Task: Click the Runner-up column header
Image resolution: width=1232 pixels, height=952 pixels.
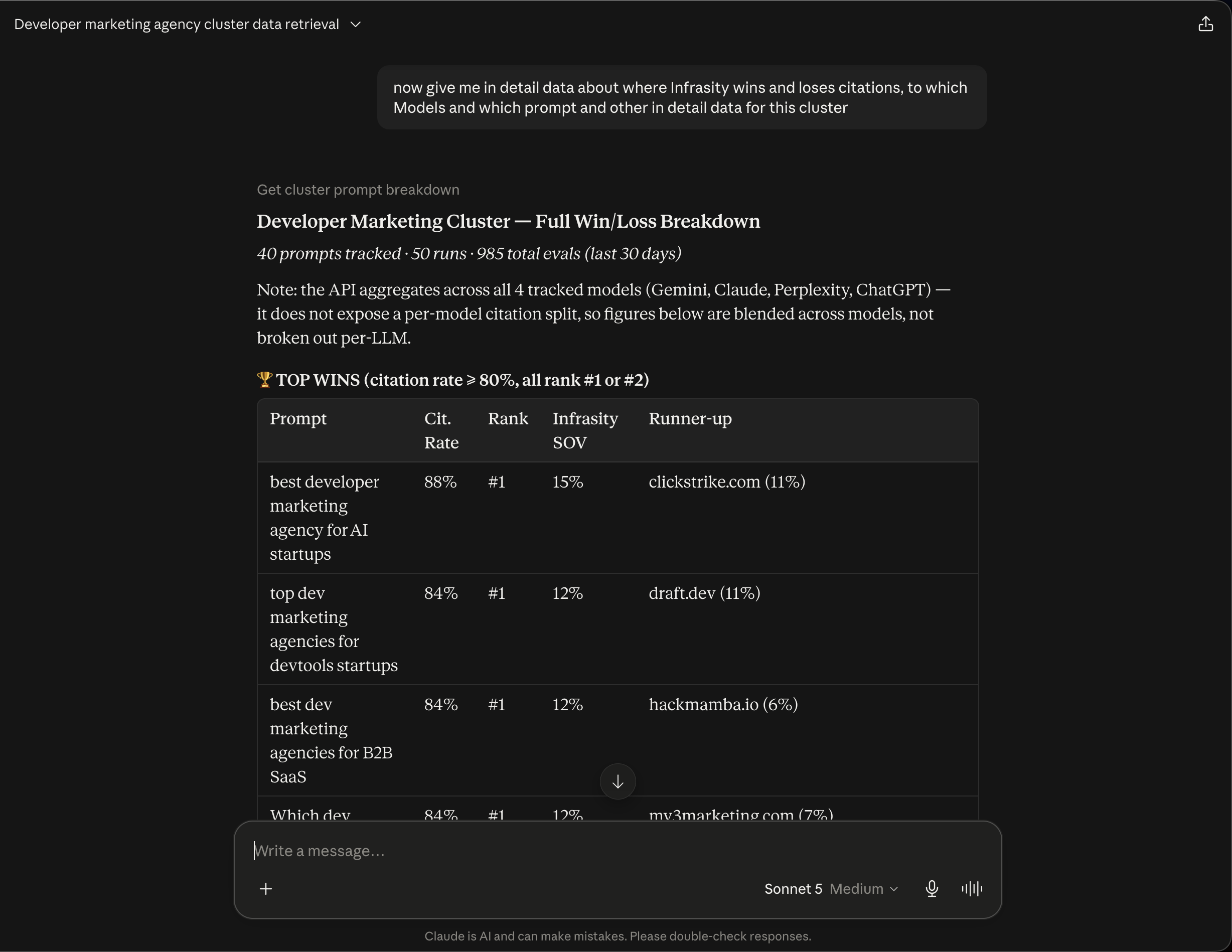Action: 690,418
